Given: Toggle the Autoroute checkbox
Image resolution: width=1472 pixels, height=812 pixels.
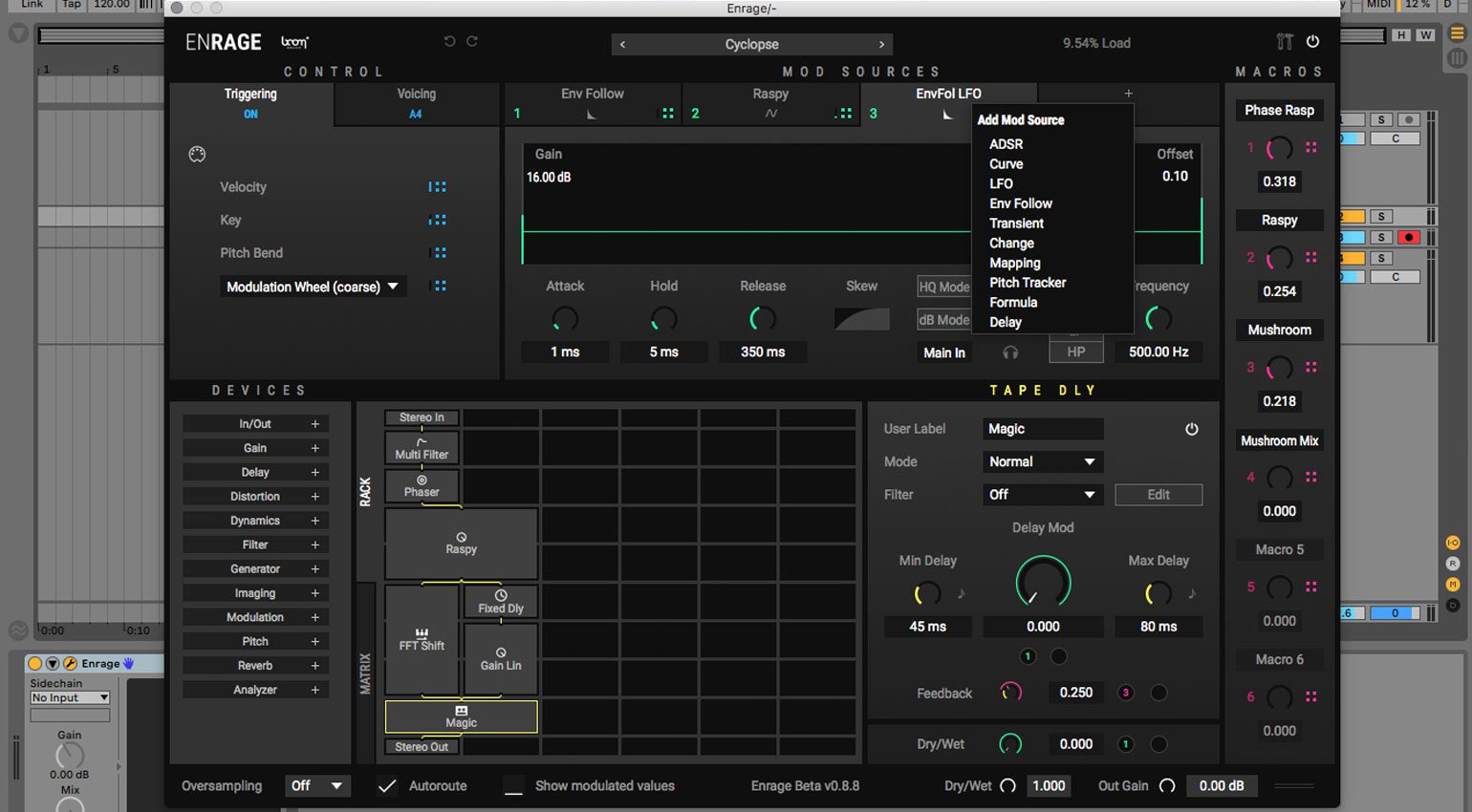Looking at the screenshot, I should pos(387,786).
